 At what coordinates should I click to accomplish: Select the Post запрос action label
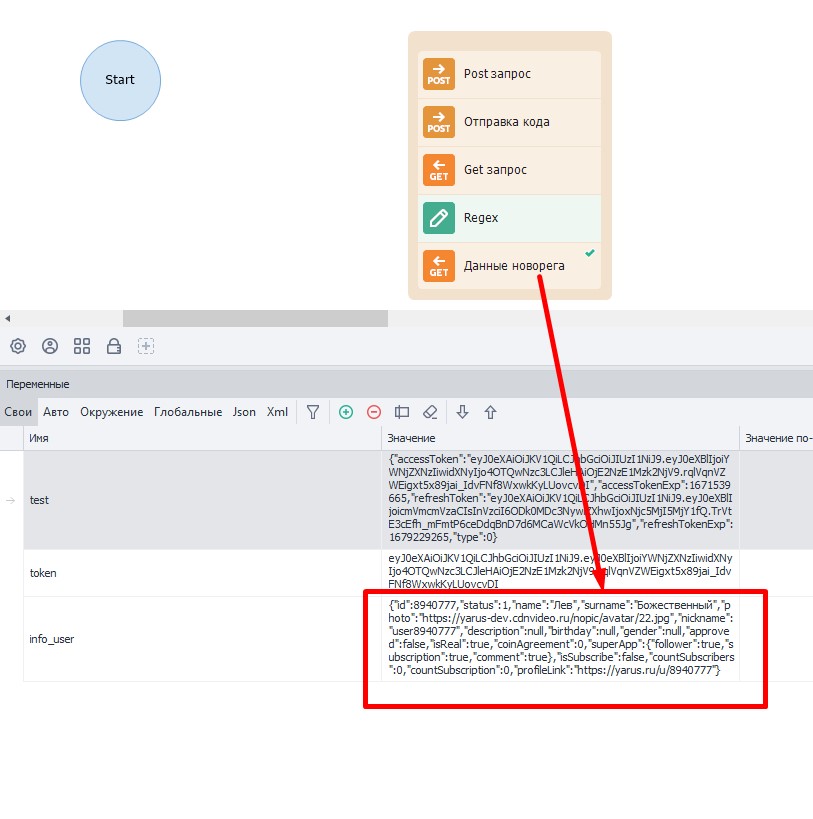(497, 74)
